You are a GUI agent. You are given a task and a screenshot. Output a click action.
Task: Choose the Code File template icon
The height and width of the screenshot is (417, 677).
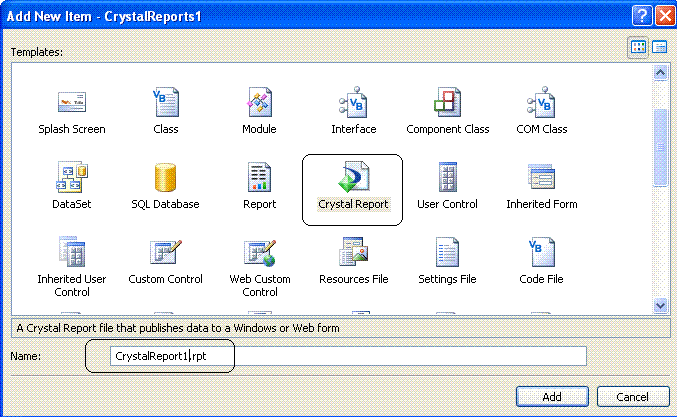(541, 252)
